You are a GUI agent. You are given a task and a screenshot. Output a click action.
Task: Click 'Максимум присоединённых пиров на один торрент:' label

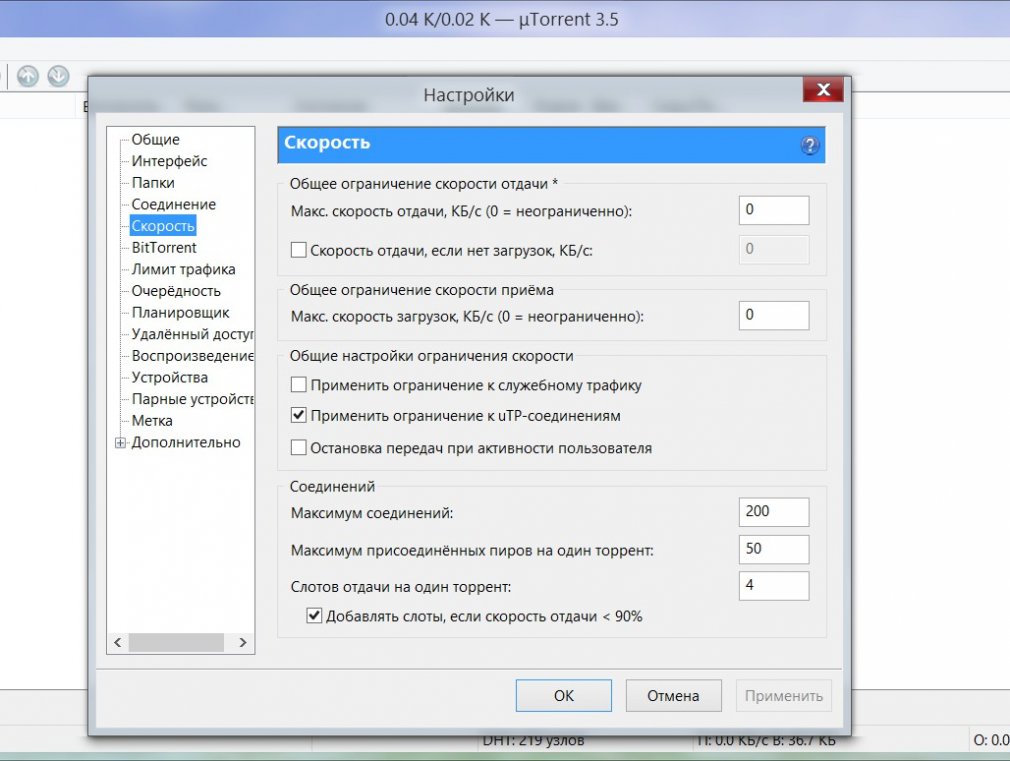[472, 551]
